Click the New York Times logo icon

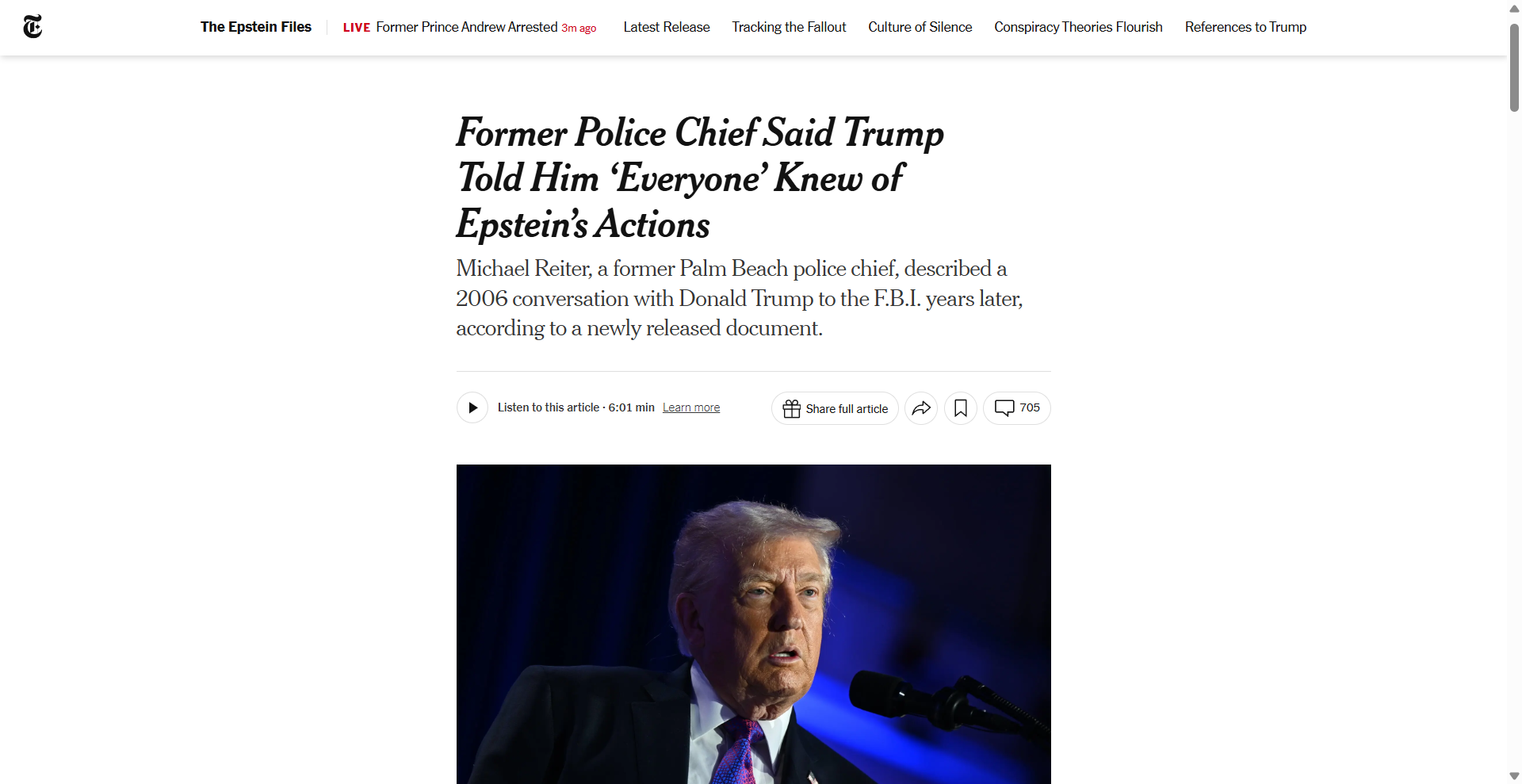tap(33, 27)
